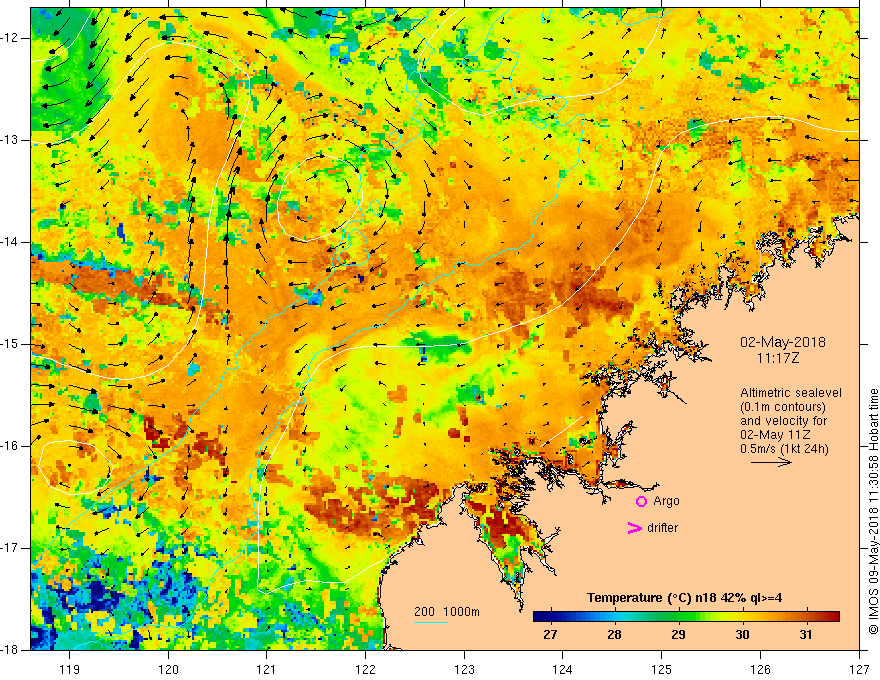Click the IMOS copyright timestamp text
This screenshot has width=880, height=680.
click(x=873, y=511)
